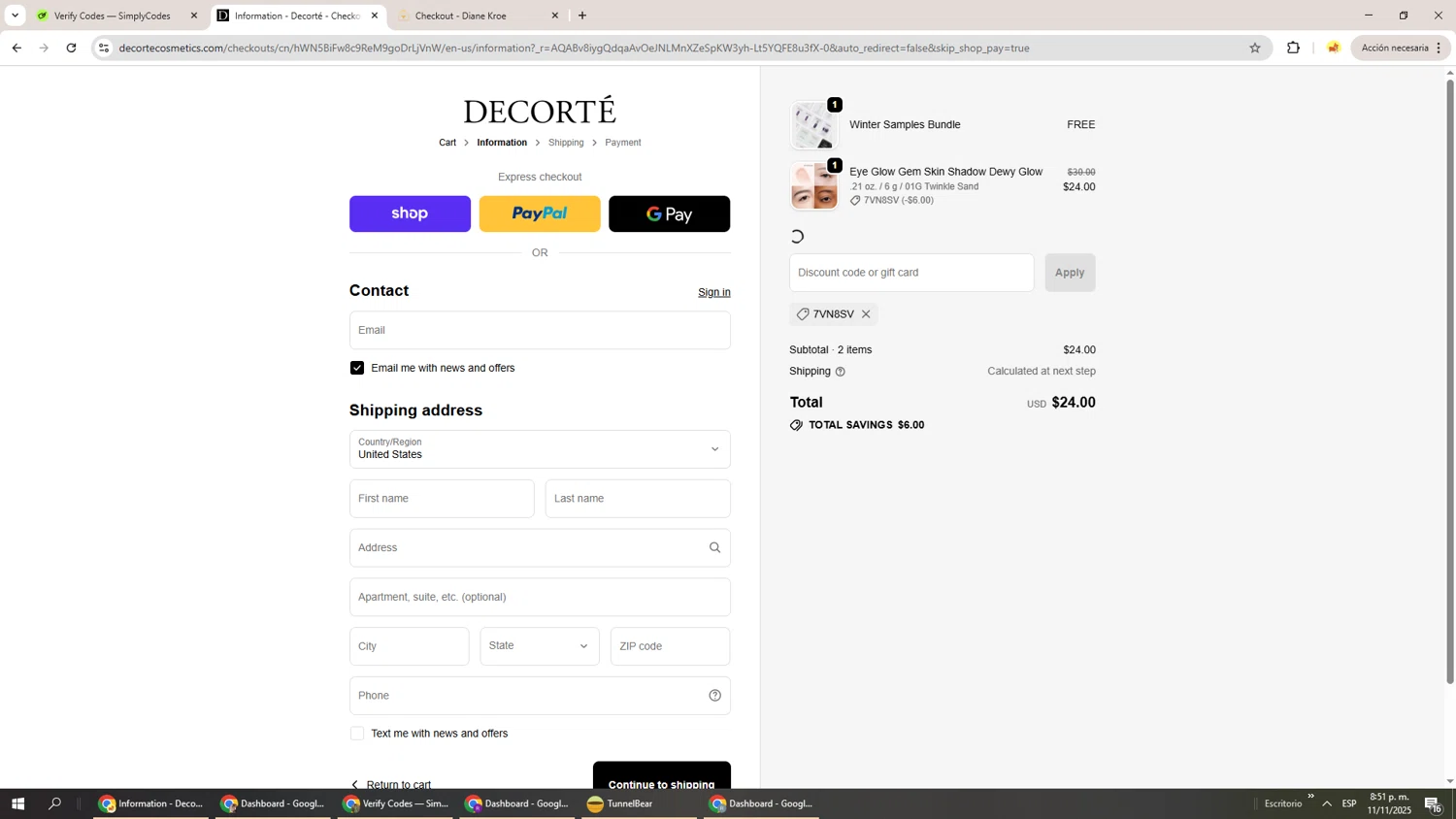The width and height of the screenshot is (1456, 819).
Task: Reload the current page
Action: 71,48
